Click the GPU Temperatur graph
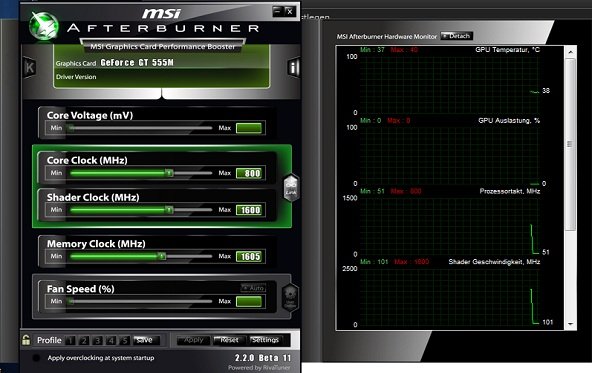Viewport: 592px width, 373px height. (450, 84)
